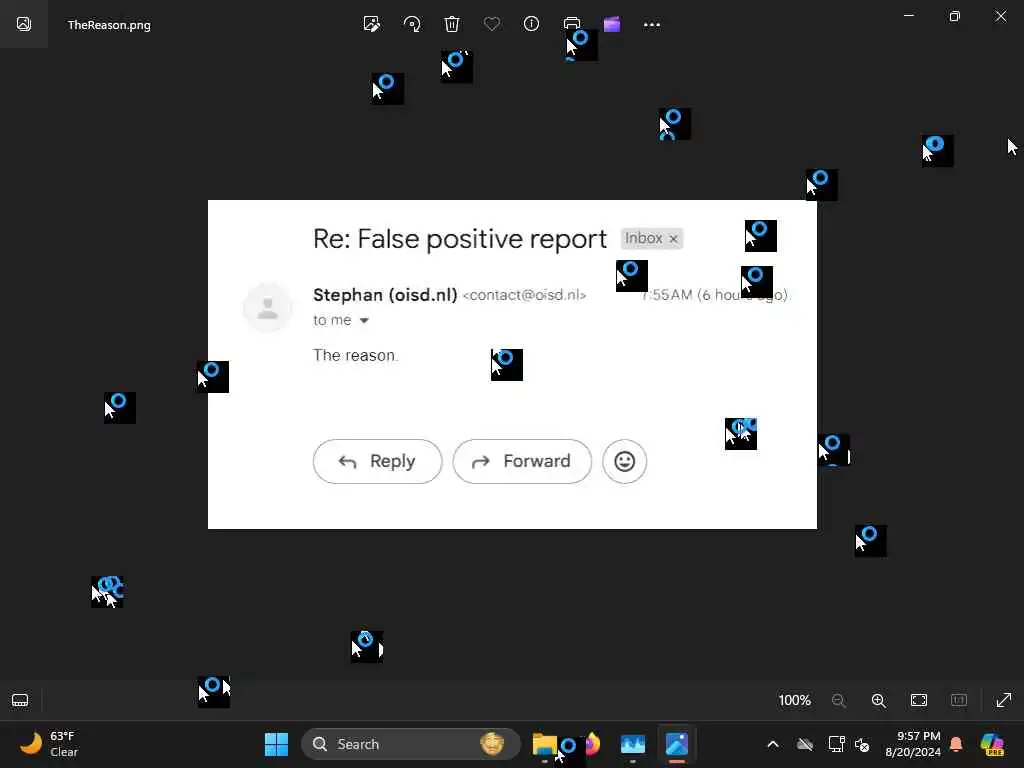Open the Edit image tool
1024x768 pixels.
tap(372, 25)
